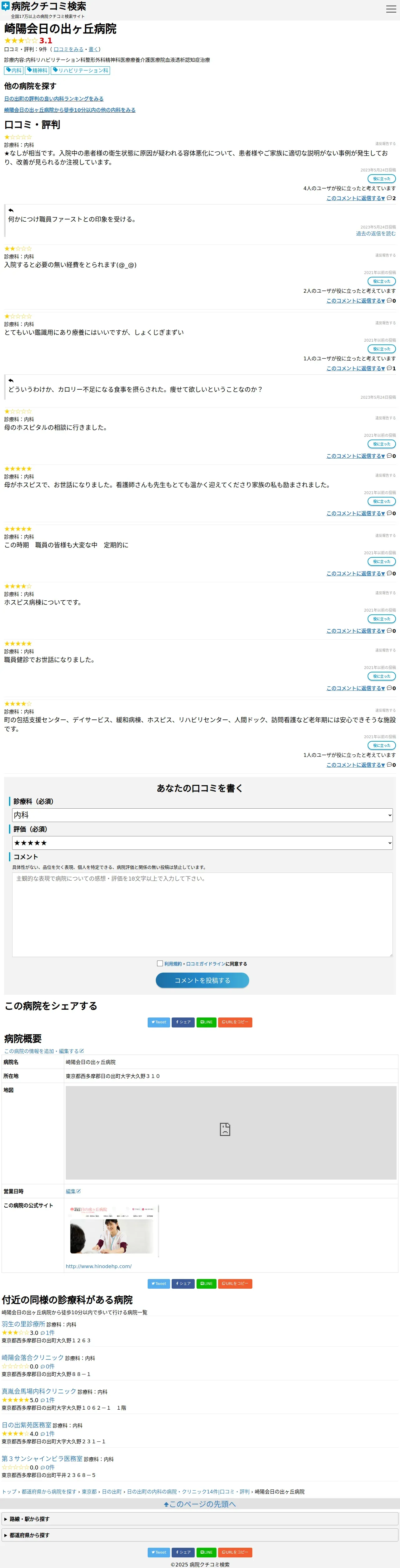Open the 真嵐会馬場内科クリニック hospital link
Screen dimensions: 400x1568
point(39,1392)
